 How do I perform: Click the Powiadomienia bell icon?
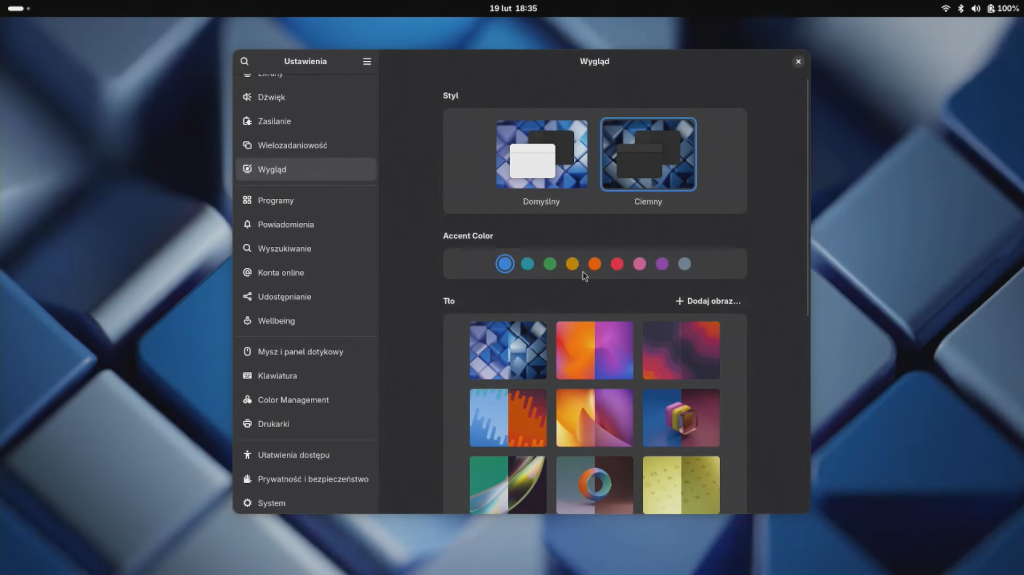247,224
